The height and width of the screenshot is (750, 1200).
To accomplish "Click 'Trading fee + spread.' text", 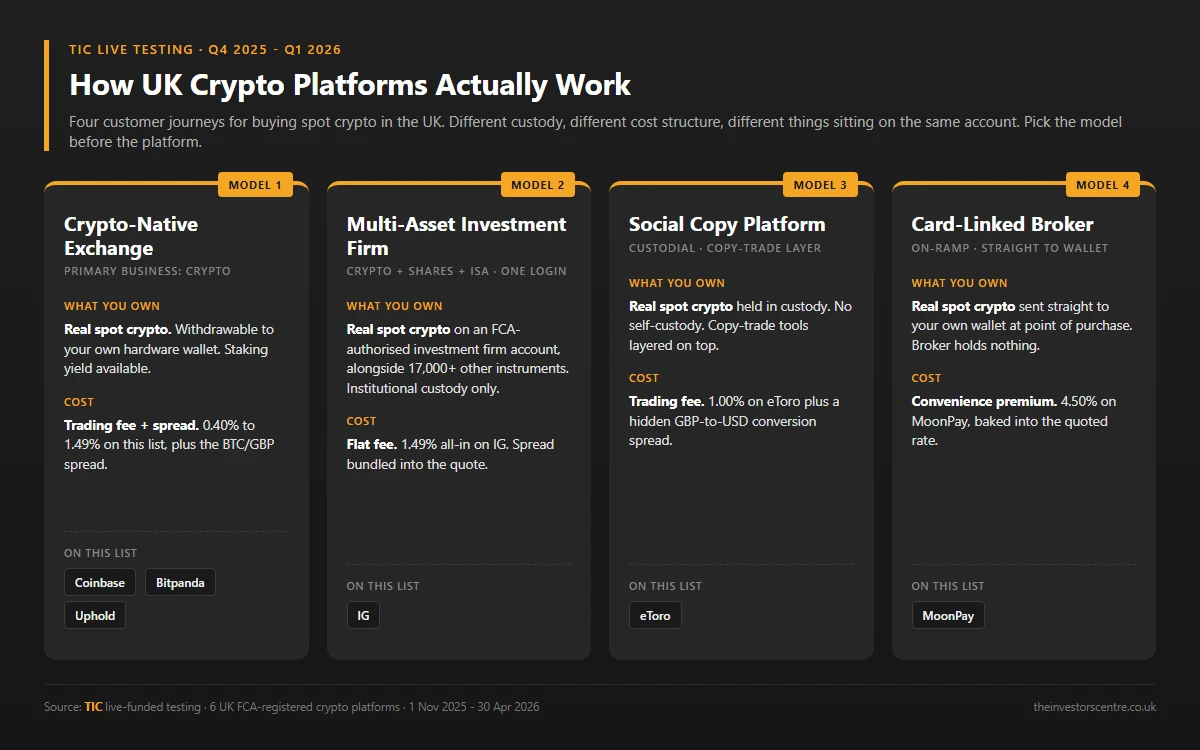I will tap(131, 426).
